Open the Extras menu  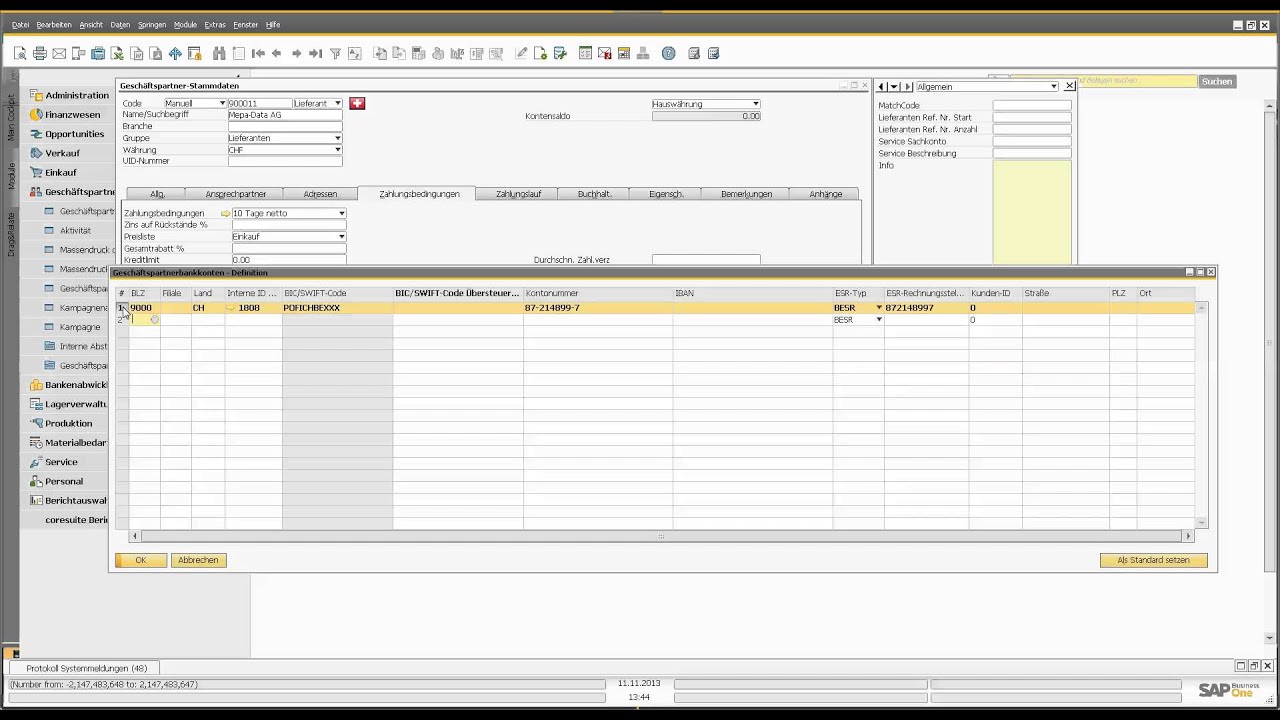click(x=215, y=24)
